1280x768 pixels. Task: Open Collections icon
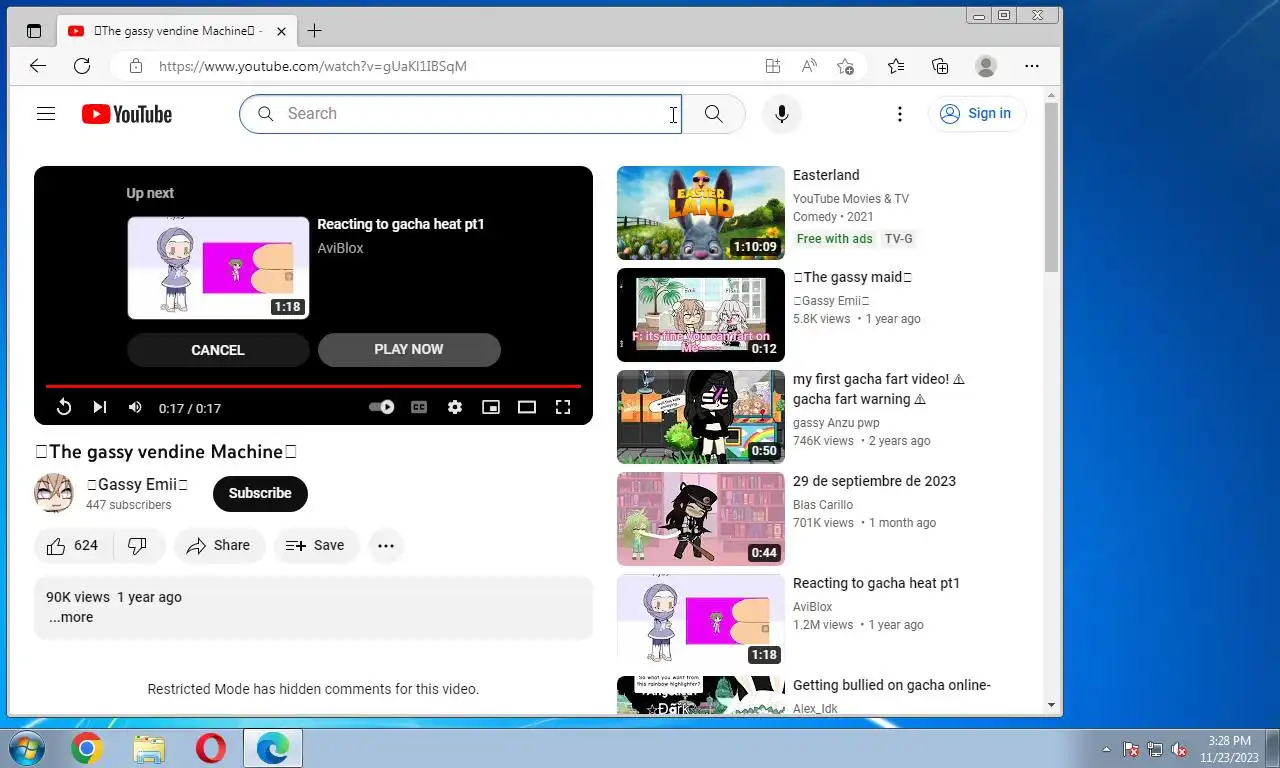(x=940, y=66)
